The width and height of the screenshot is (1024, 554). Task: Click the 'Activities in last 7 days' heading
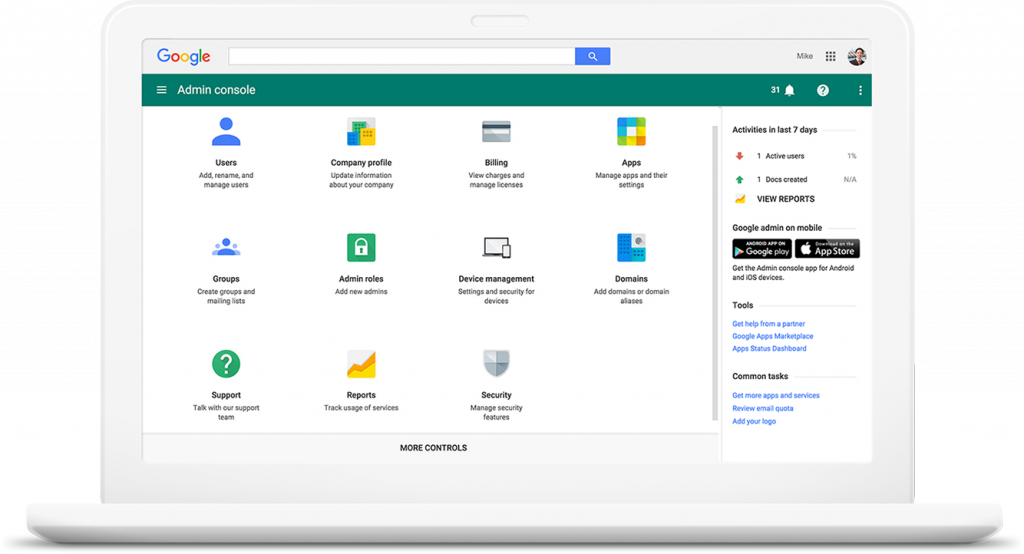point(775,130)
